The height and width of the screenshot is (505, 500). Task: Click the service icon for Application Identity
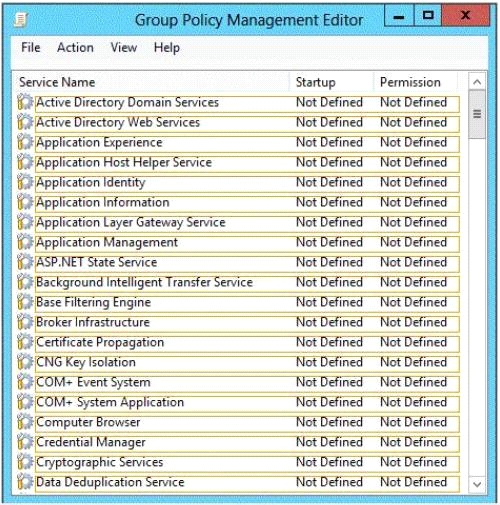(25, 182)
